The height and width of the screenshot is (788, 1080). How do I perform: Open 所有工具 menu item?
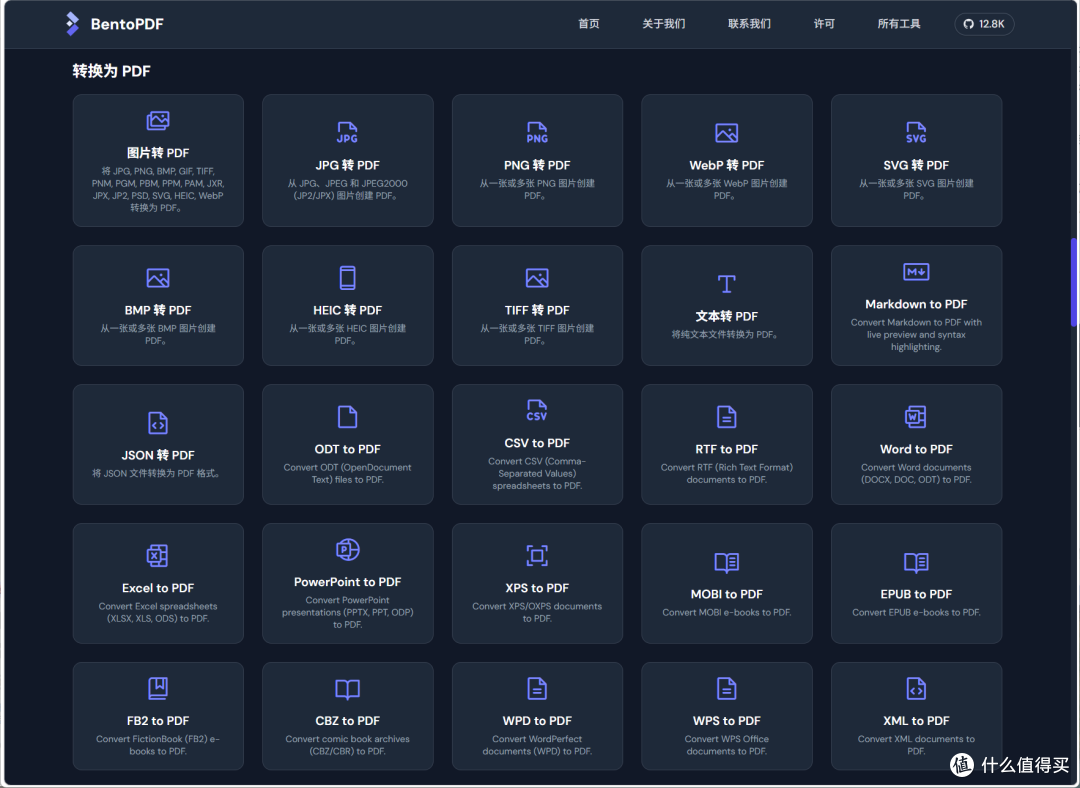coord(899,24)
